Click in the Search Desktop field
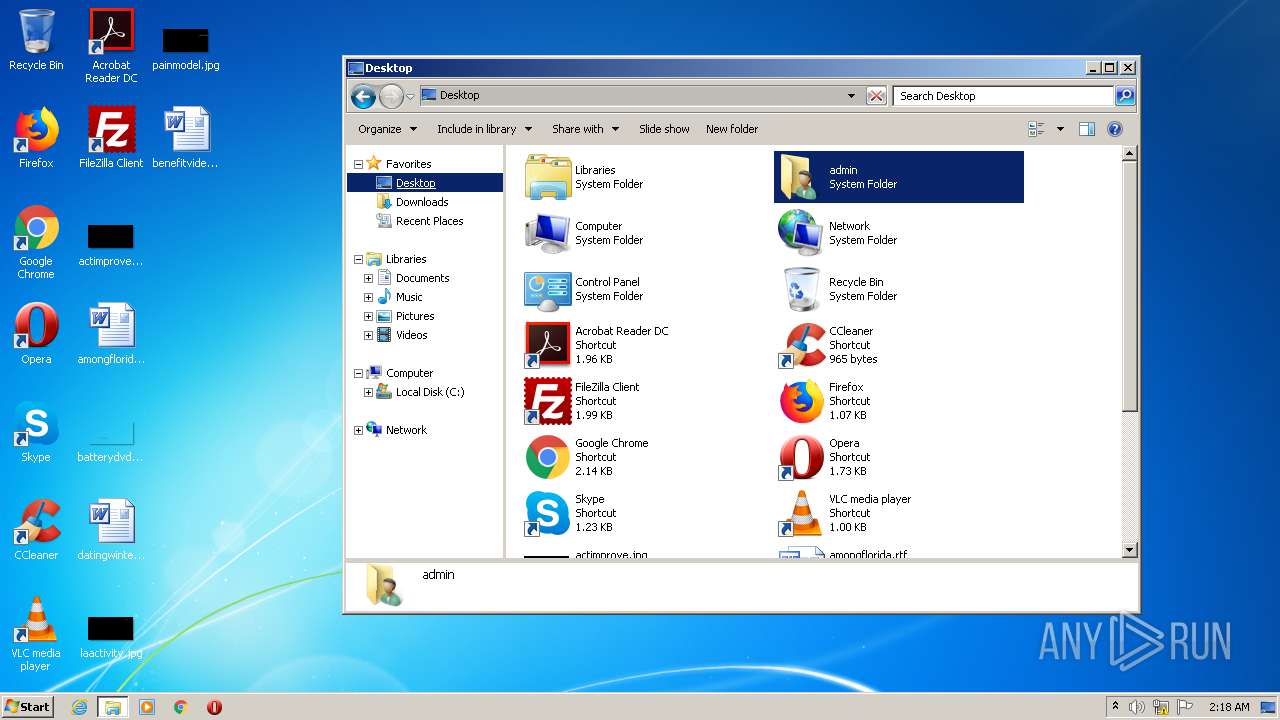This screenshot has height=720, width=1280. [x=1003, y=96]
